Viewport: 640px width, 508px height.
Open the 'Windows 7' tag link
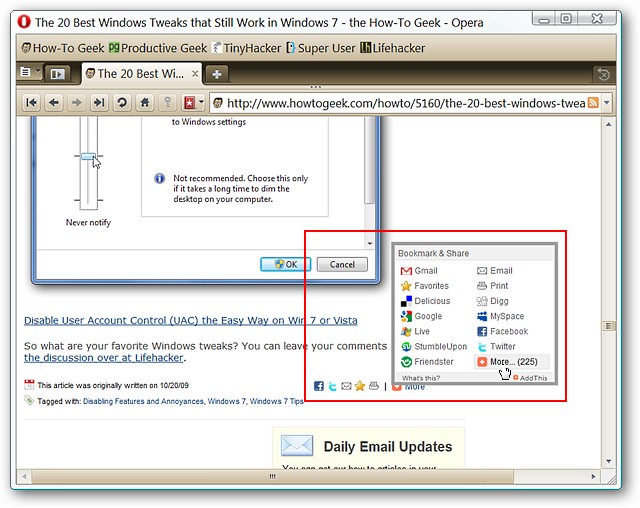[227, 401]
